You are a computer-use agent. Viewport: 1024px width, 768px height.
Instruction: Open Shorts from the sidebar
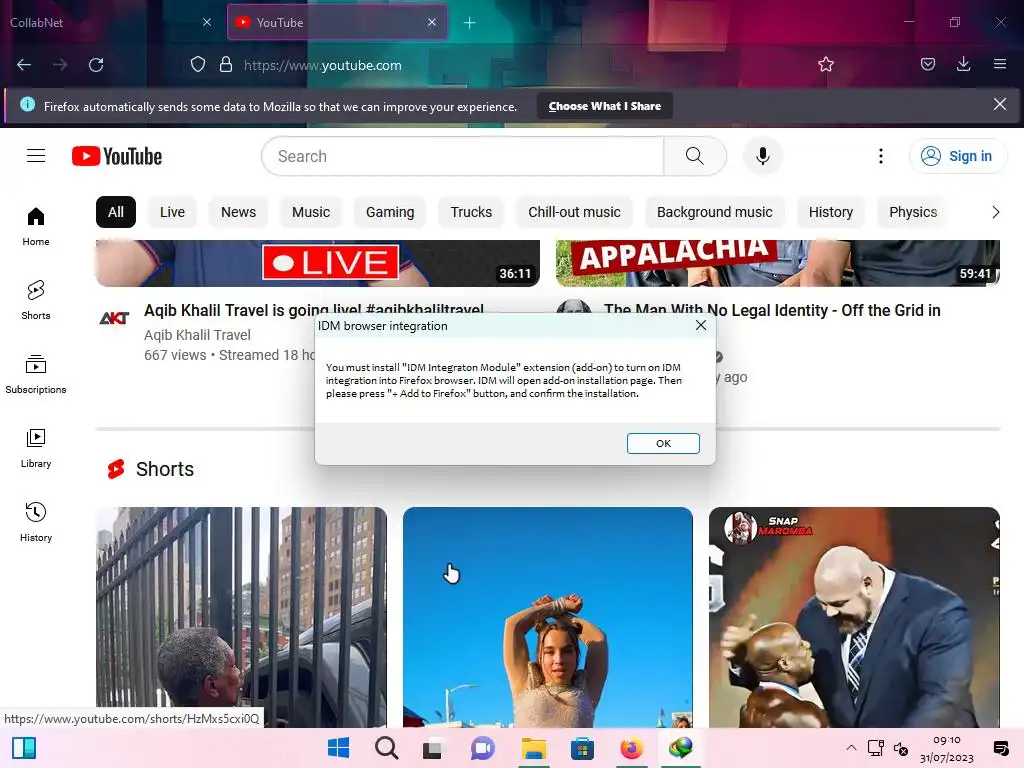pos(36,300)
